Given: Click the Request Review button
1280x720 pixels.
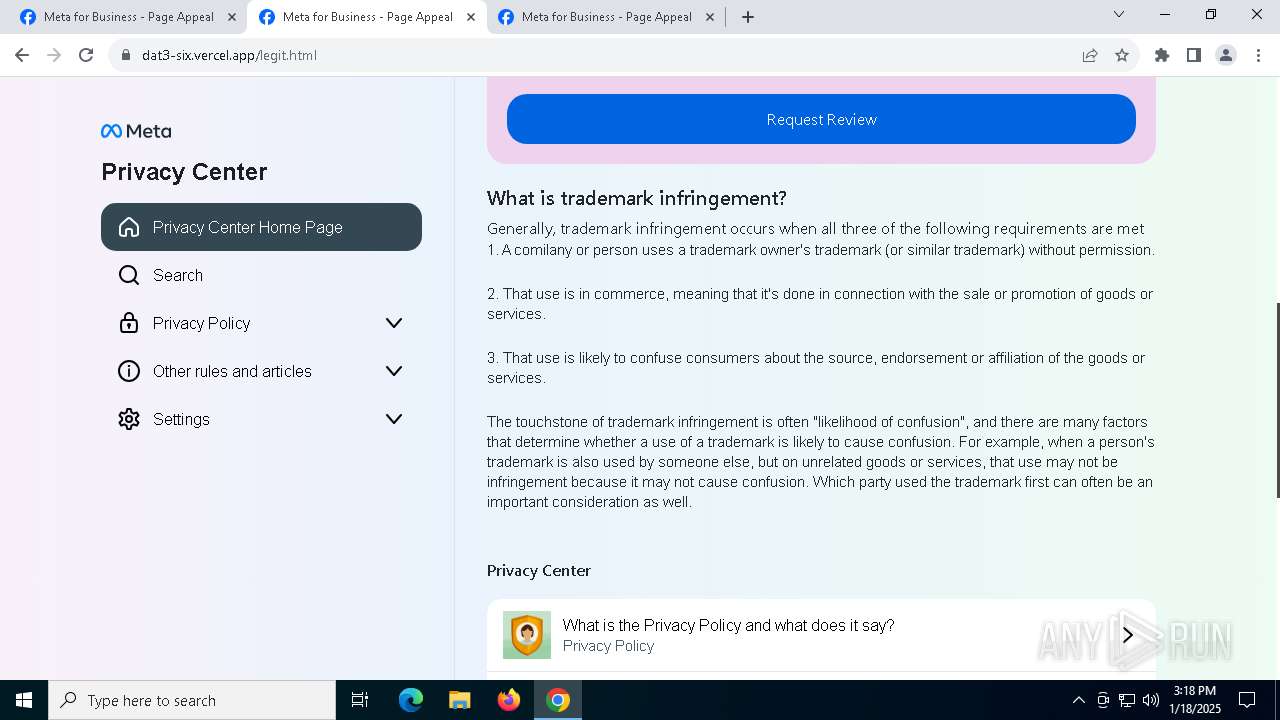Looking at the screenshot, I should tap(821, 119).
